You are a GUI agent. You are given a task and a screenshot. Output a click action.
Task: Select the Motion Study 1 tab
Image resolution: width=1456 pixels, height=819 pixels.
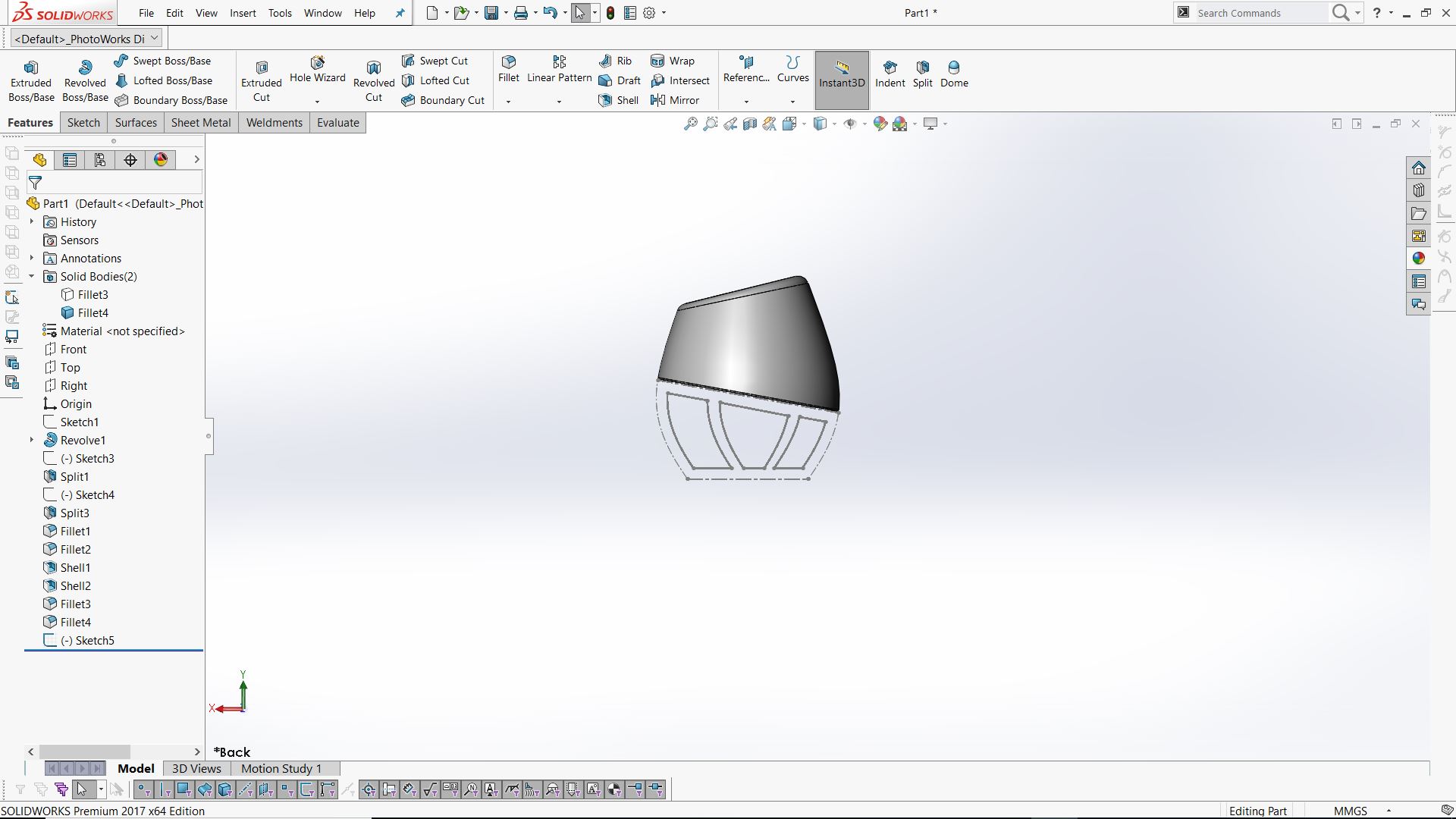pos(281,768)
